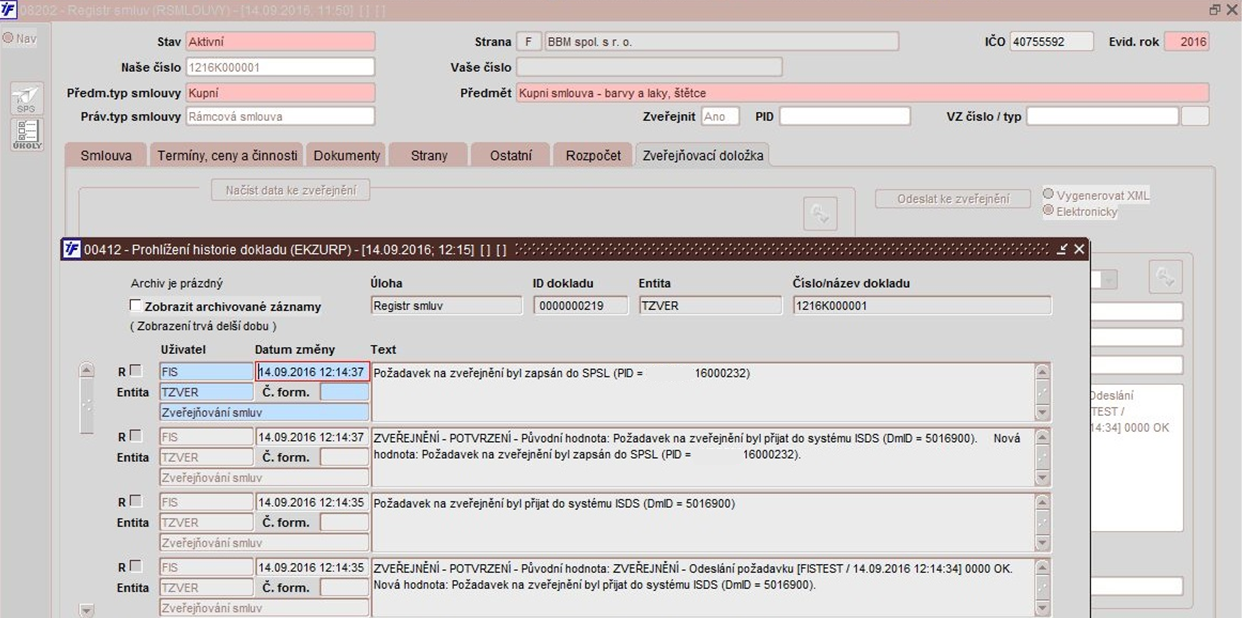
Task: Switch to the Dokumenty tab
Action: pos(347,155)
